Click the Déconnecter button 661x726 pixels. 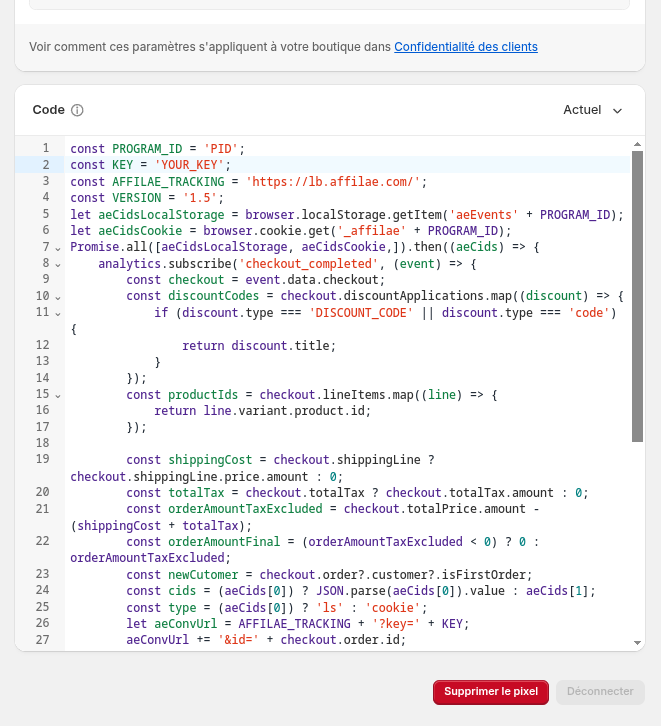pyautogui.click(x=600, y=692)
